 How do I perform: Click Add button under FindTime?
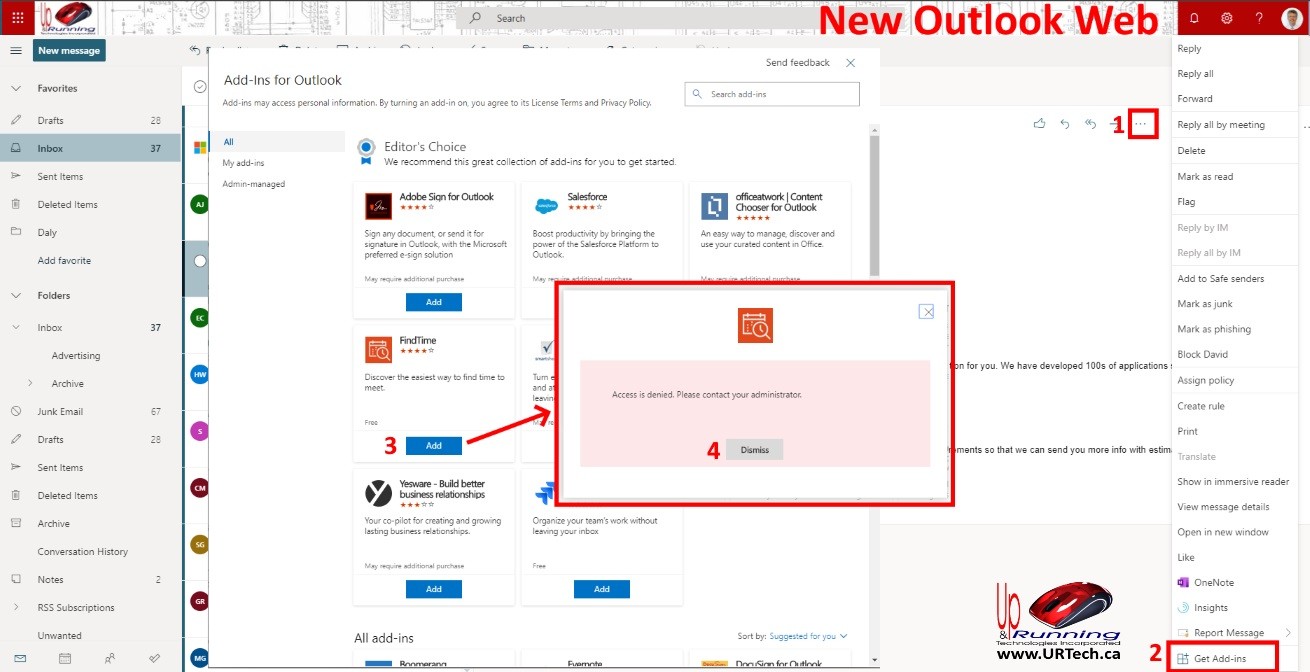[433, 446]
